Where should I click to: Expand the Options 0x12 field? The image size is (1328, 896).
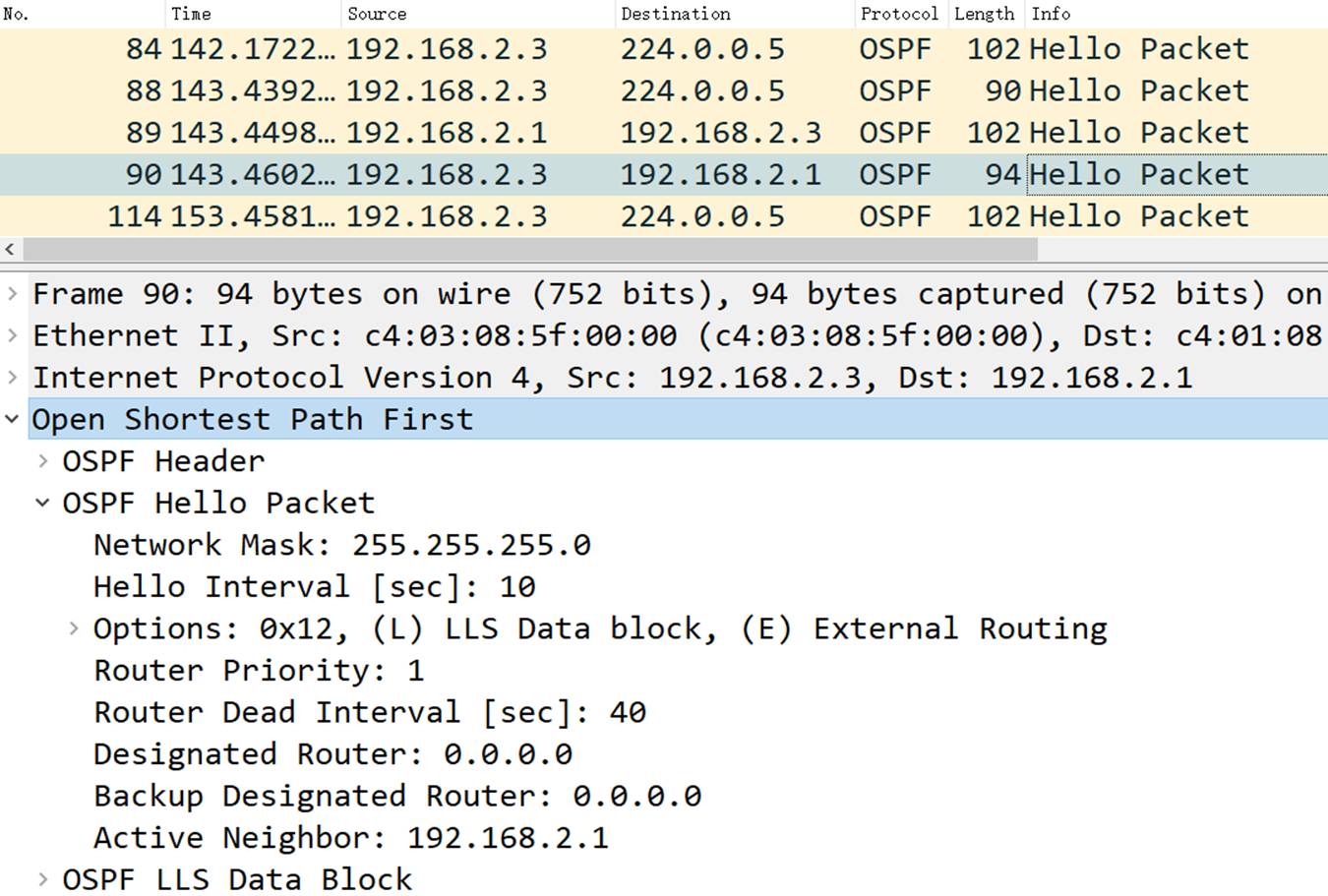[x=74, y=627]
